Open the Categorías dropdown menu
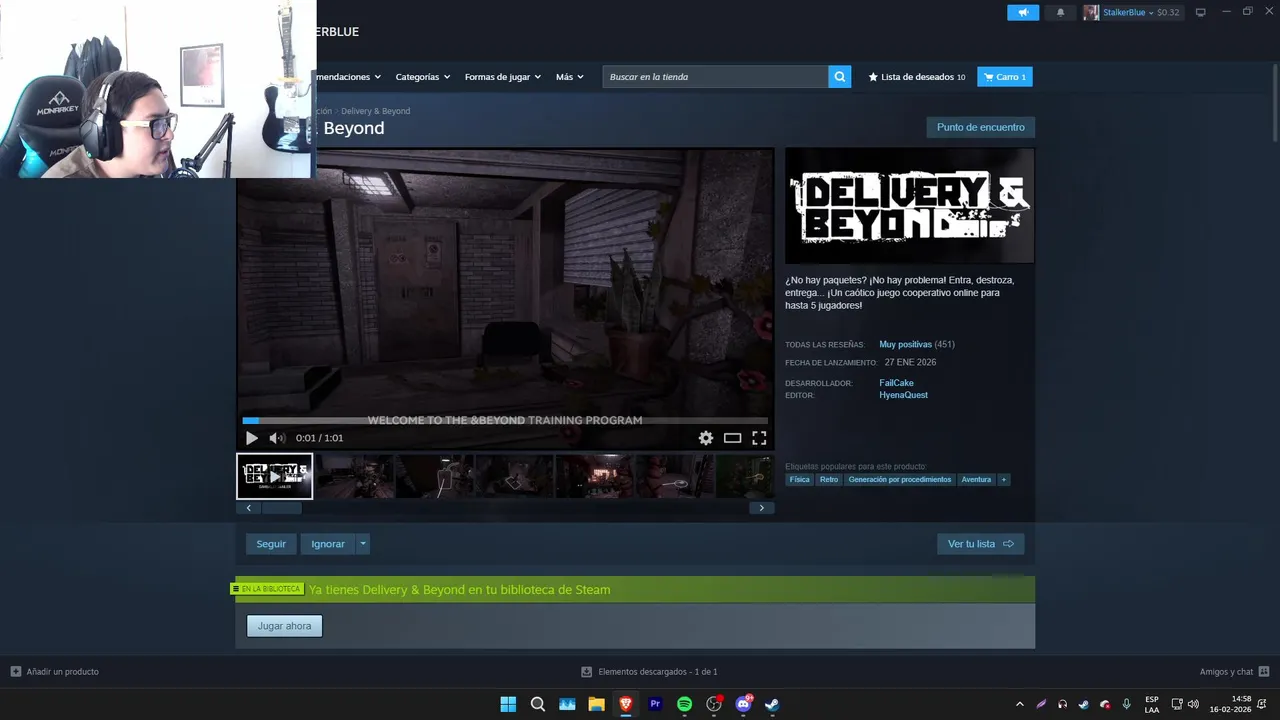This screenshot has width=1280, height=720. tap(422, 77)
